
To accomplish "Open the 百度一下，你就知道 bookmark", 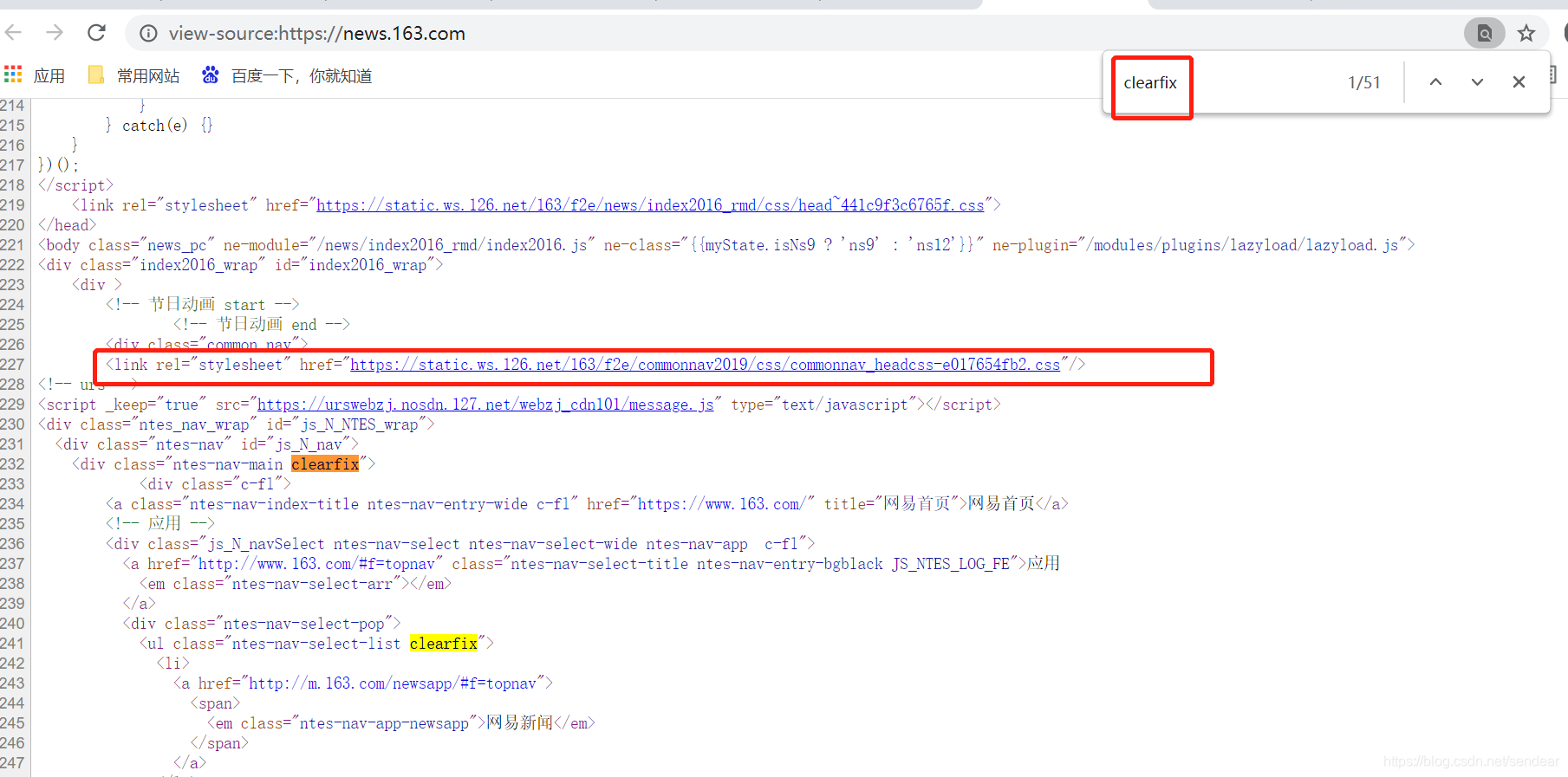I will (x=287, y=76).
